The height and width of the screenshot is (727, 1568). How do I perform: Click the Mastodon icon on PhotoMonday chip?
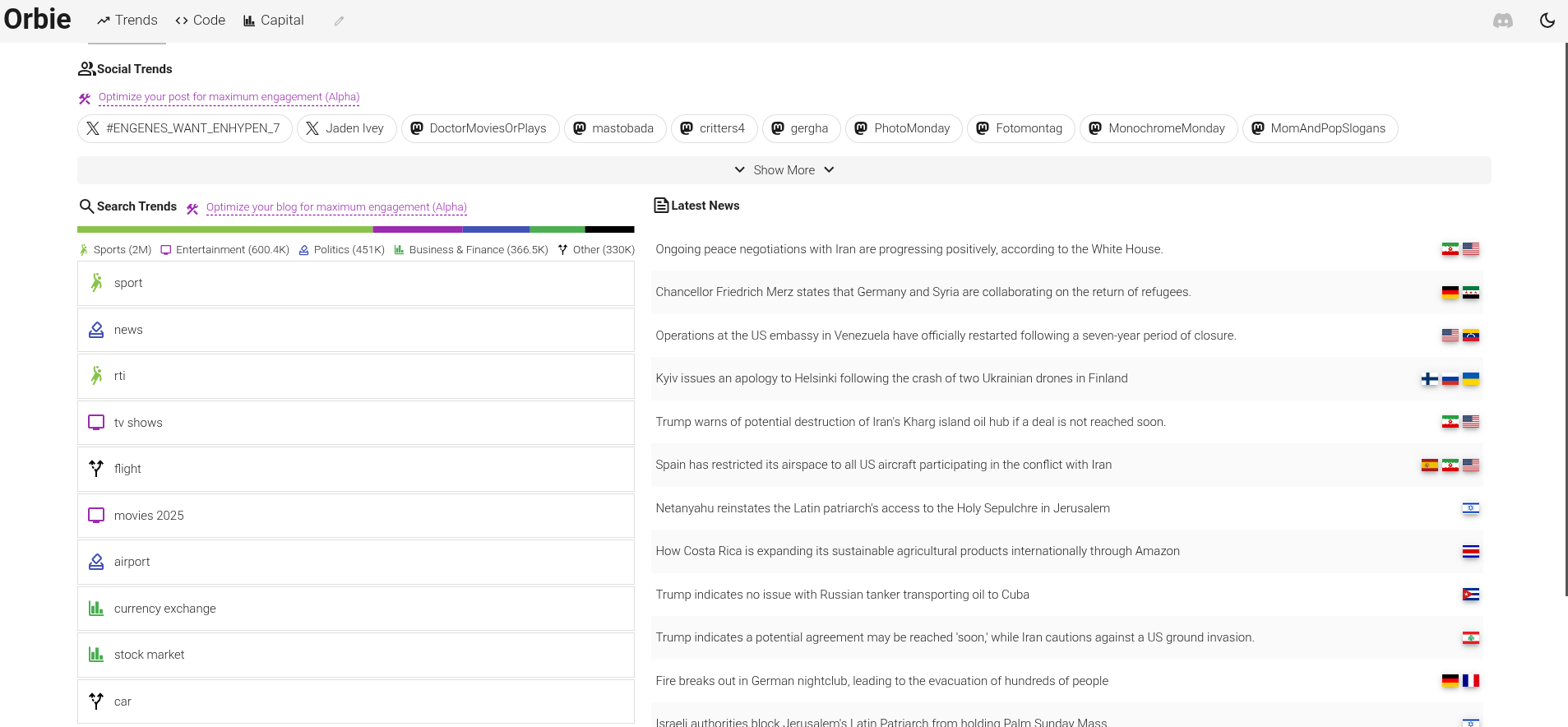(861, 128)
